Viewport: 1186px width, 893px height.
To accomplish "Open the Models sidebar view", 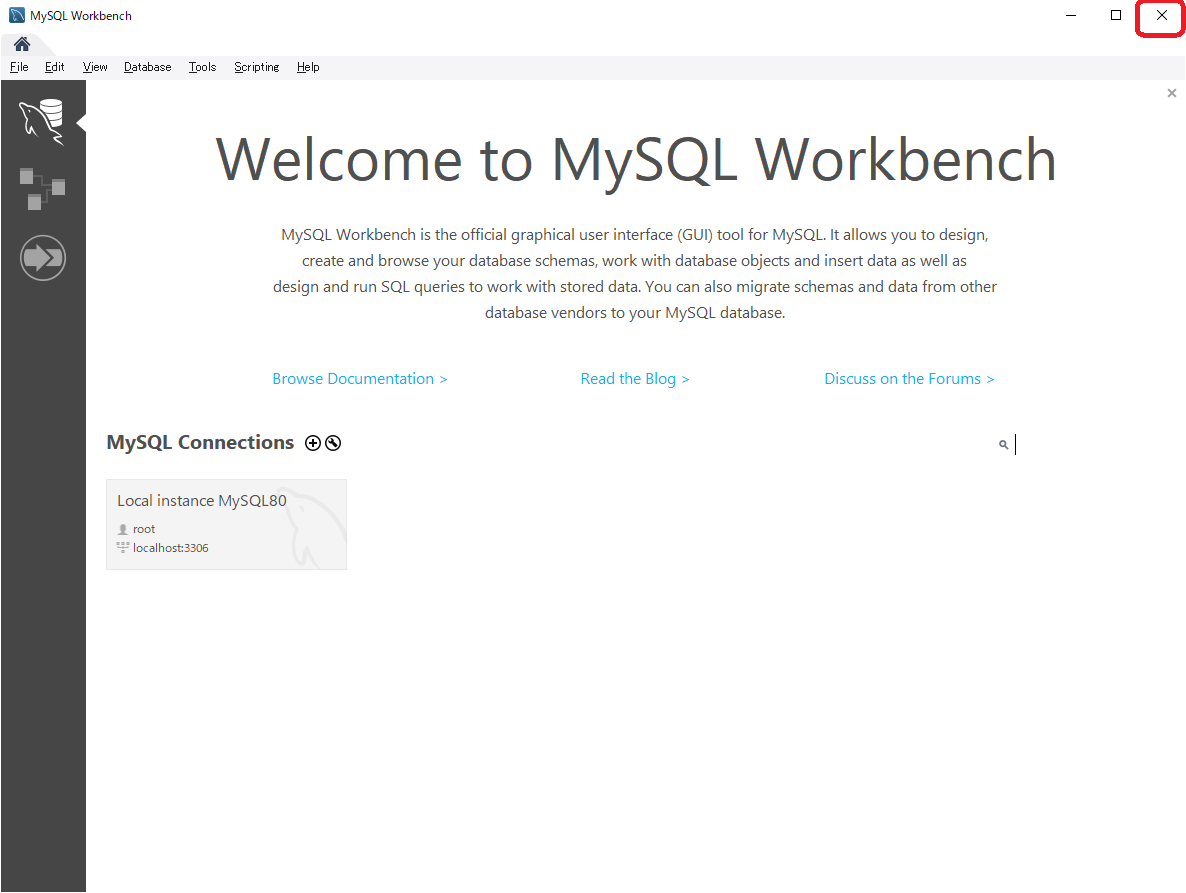I will pos(42,188).
